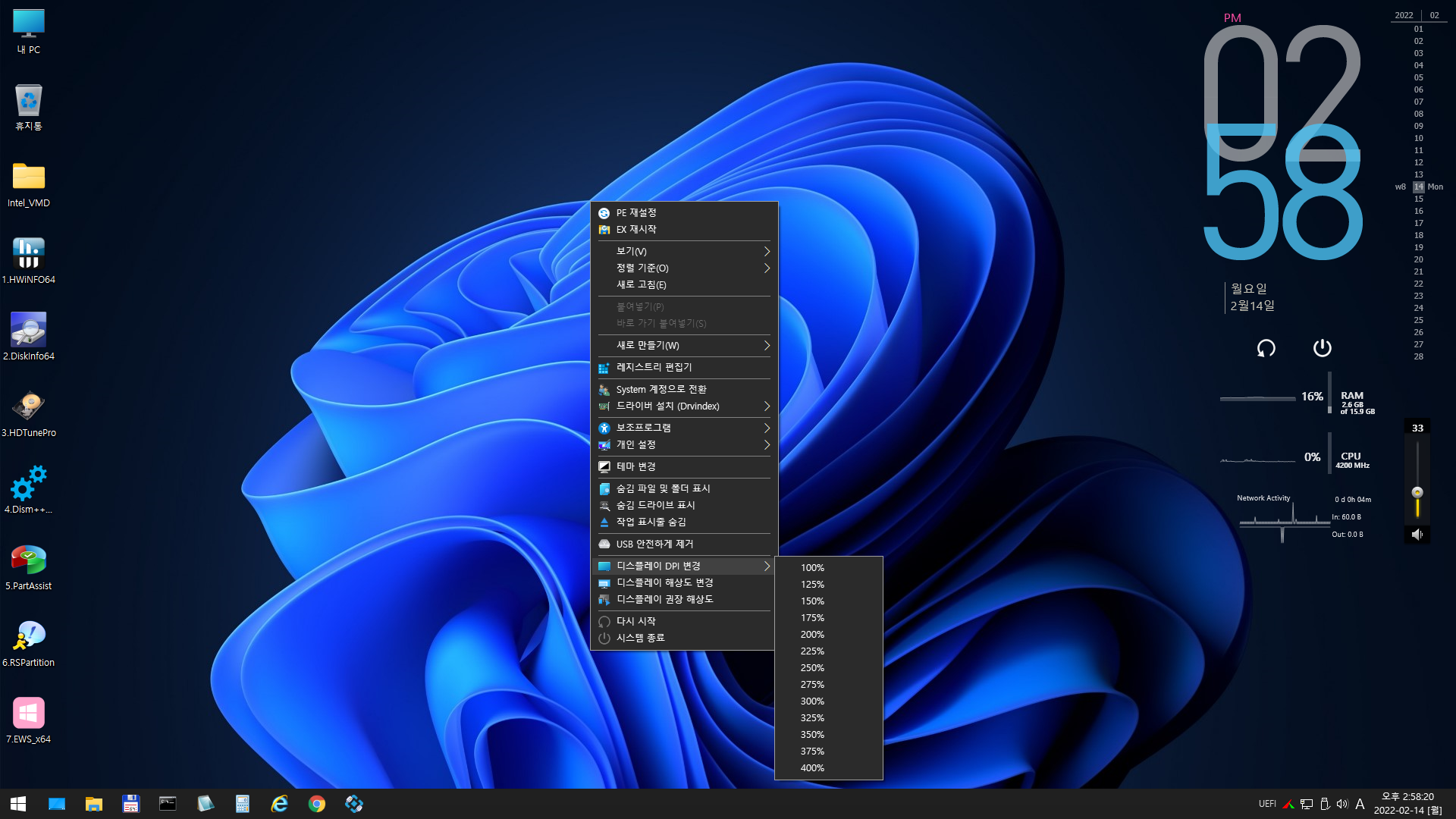Expand the 정렬 기준(O) submenu

684,268
